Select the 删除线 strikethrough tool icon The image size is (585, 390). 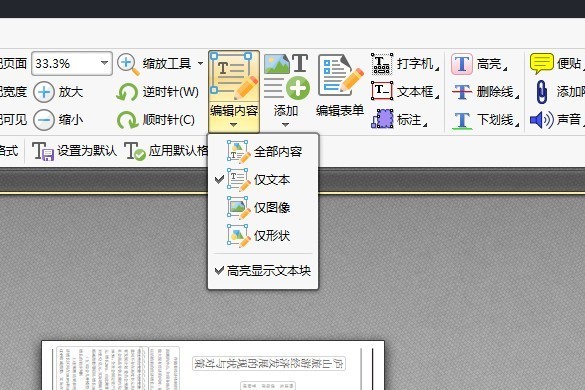point(462,91)
